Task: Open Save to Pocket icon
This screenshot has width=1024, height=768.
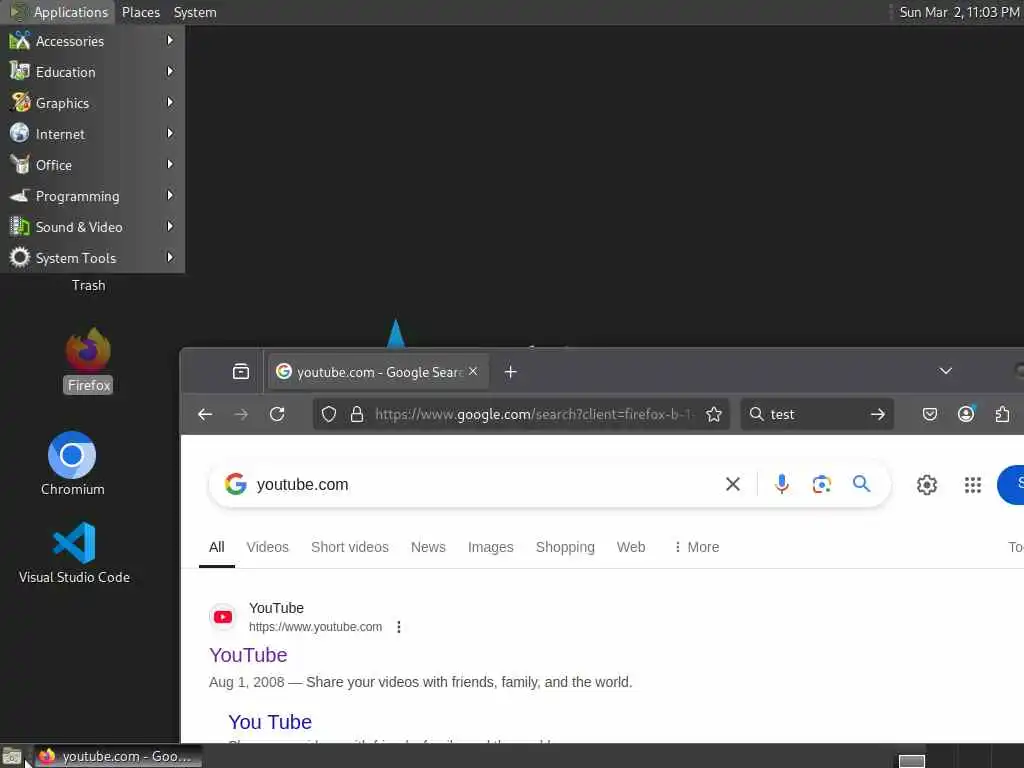Action: (930, 414)
